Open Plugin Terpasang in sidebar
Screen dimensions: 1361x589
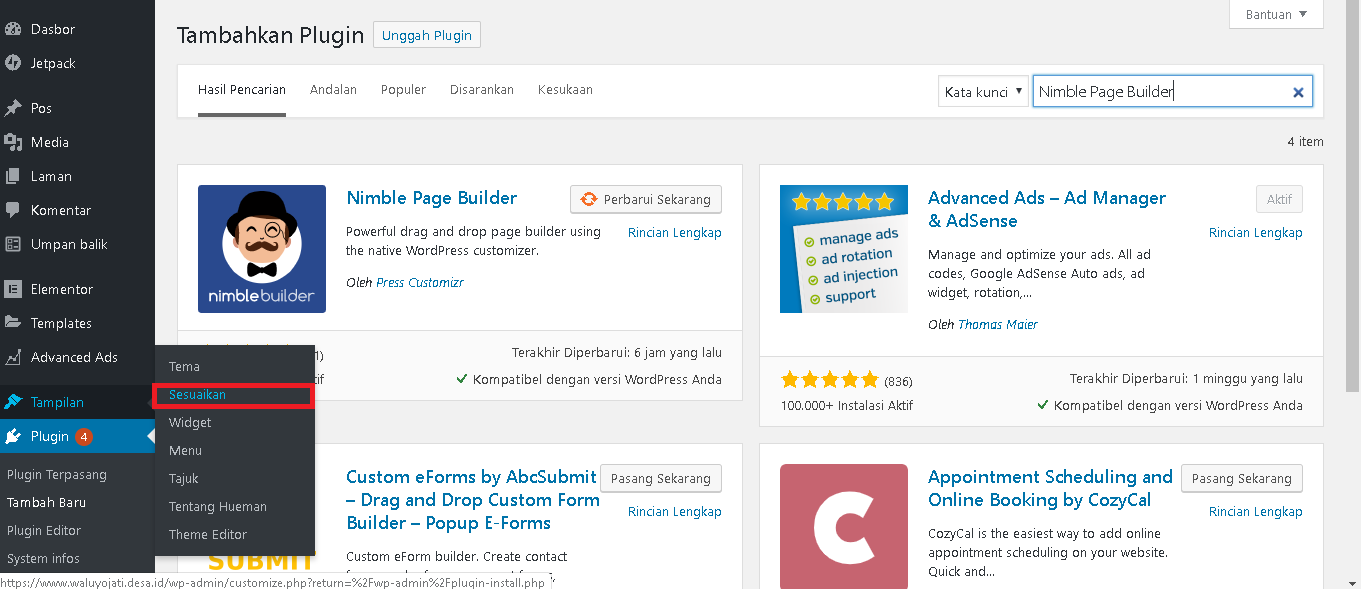click(57, 475)
